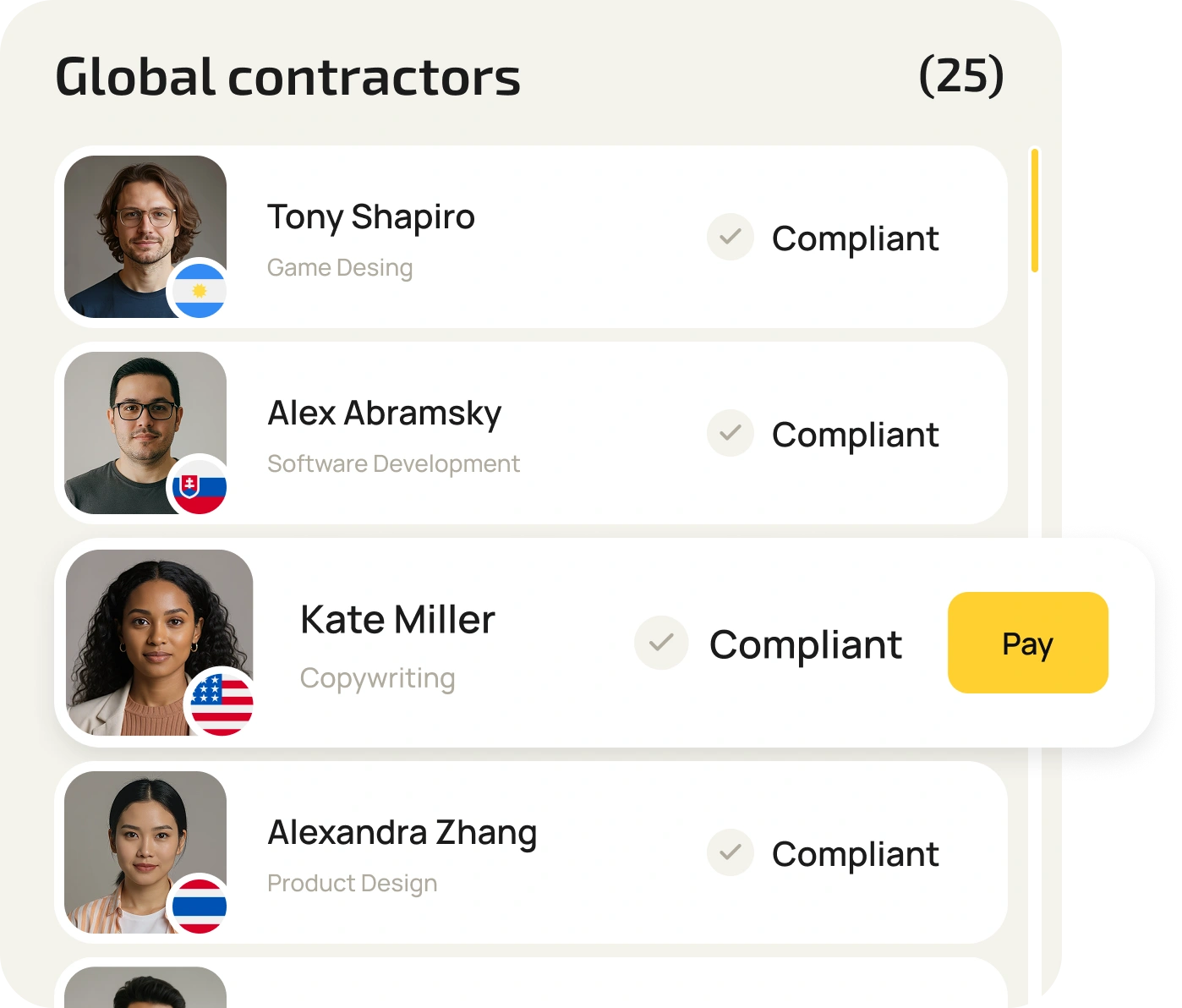Click the Slovakia flag icon on Alex Abramsky
This screenshot has width=1182, height=1008.
coord(199,487)
